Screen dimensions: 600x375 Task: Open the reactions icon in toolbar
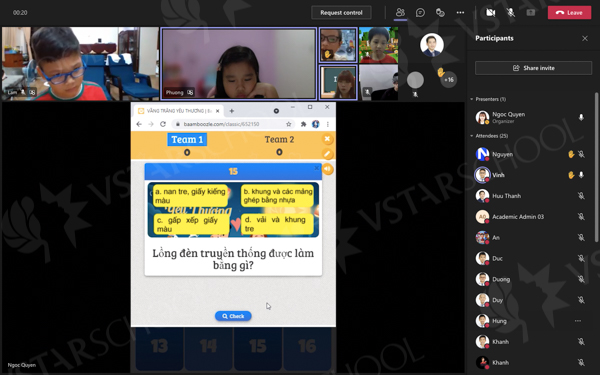point(440,13)
